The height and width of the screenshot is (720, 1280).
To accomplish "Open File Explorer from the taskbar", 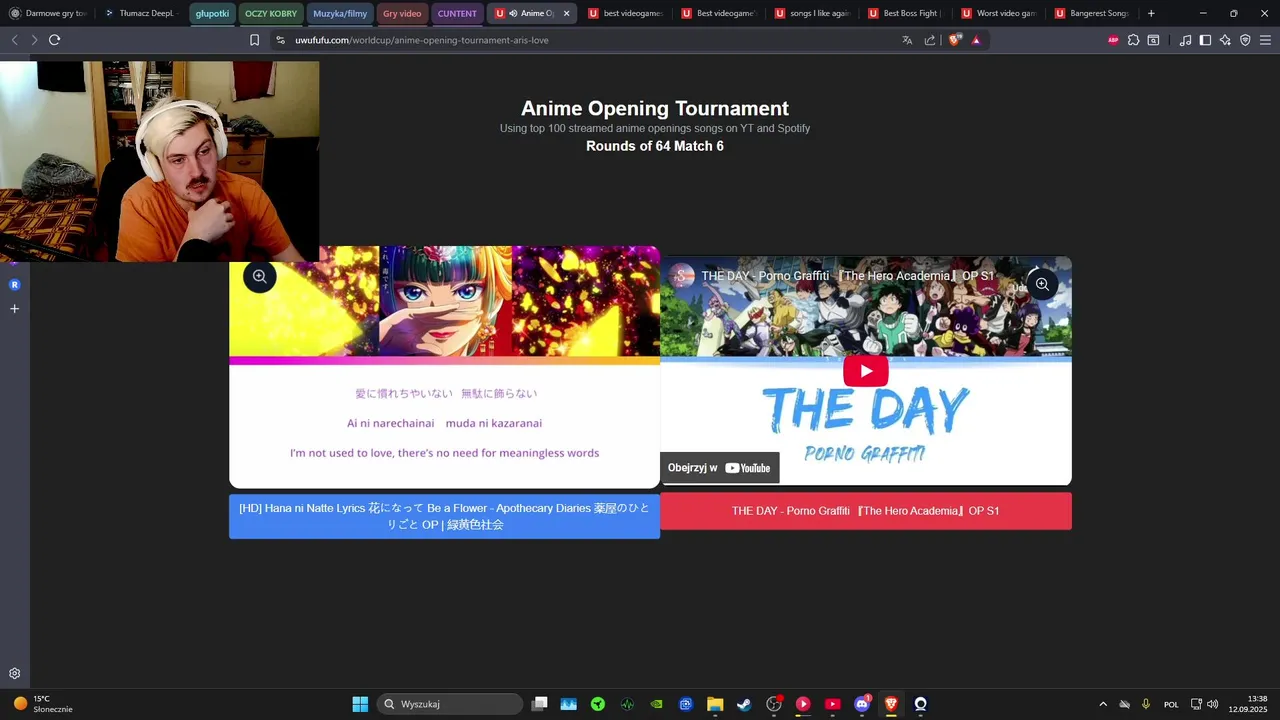I will pos(715,704).
